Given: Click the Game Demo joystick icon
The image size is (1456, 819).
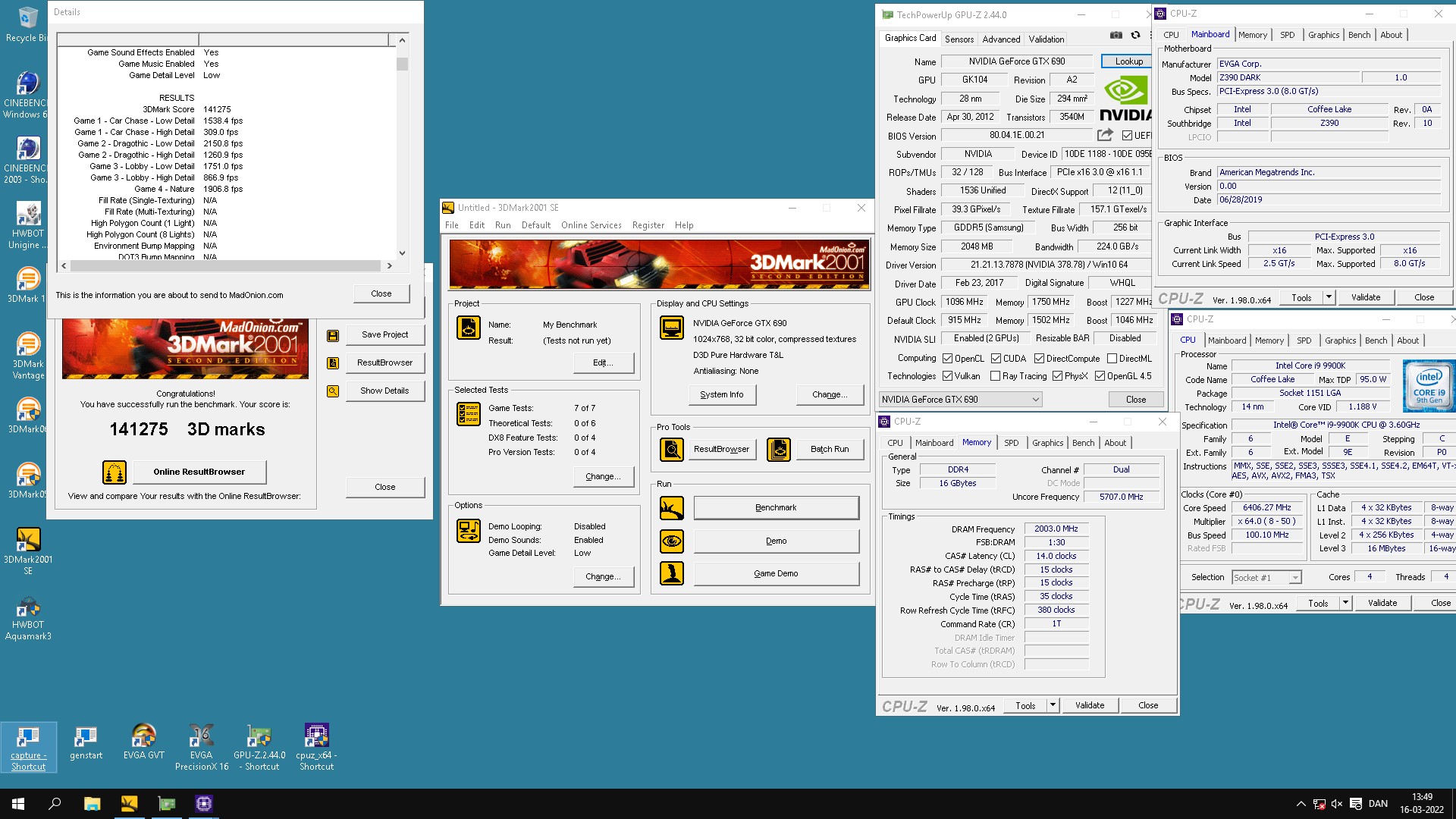Looking at the screenshot, I should pyautogui.click(x=672, y=573).
